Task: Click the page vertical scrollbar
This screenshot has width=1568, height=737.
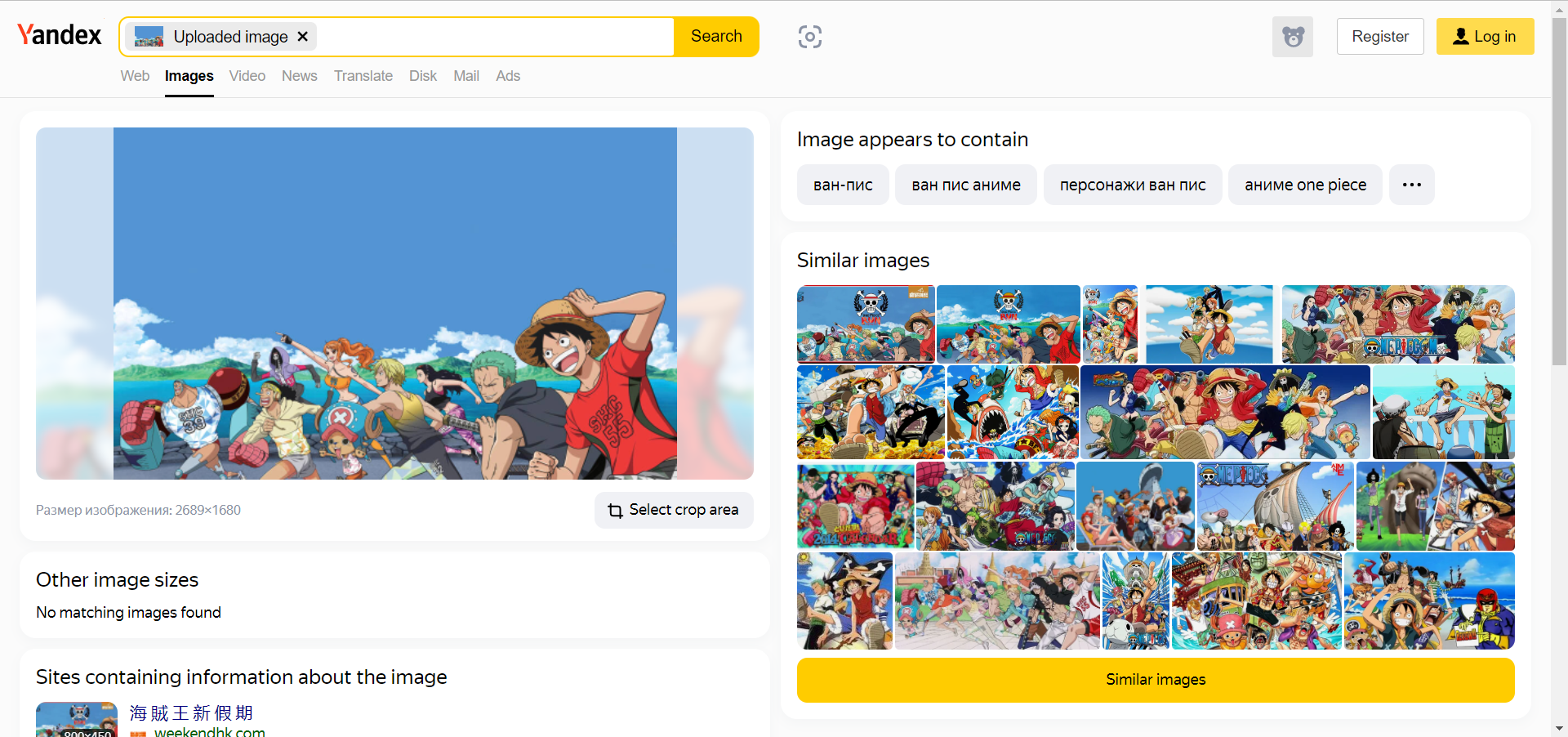Action: (1559, 191)
